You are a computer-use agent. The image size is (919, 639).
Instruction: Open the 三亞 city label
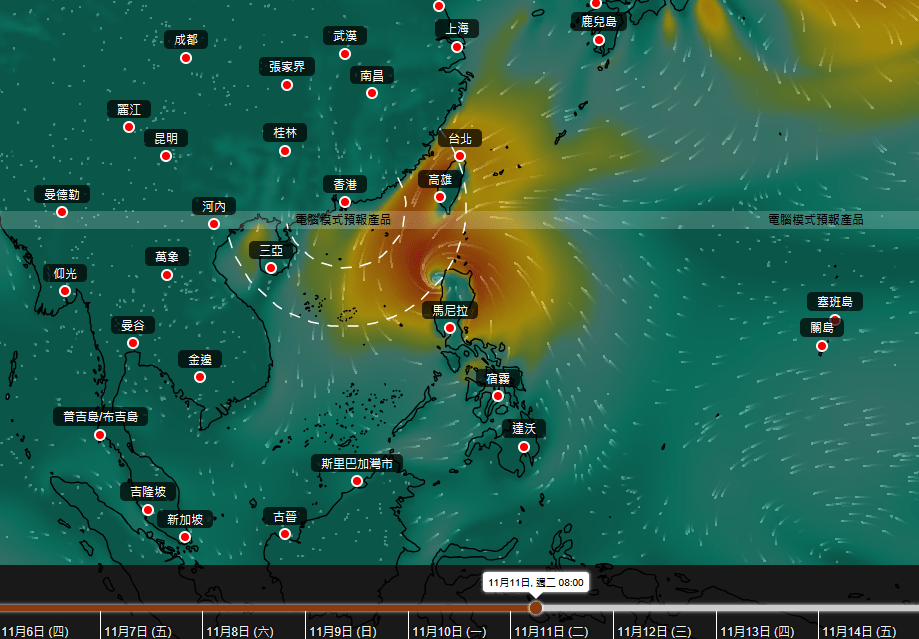pos(270,250)
